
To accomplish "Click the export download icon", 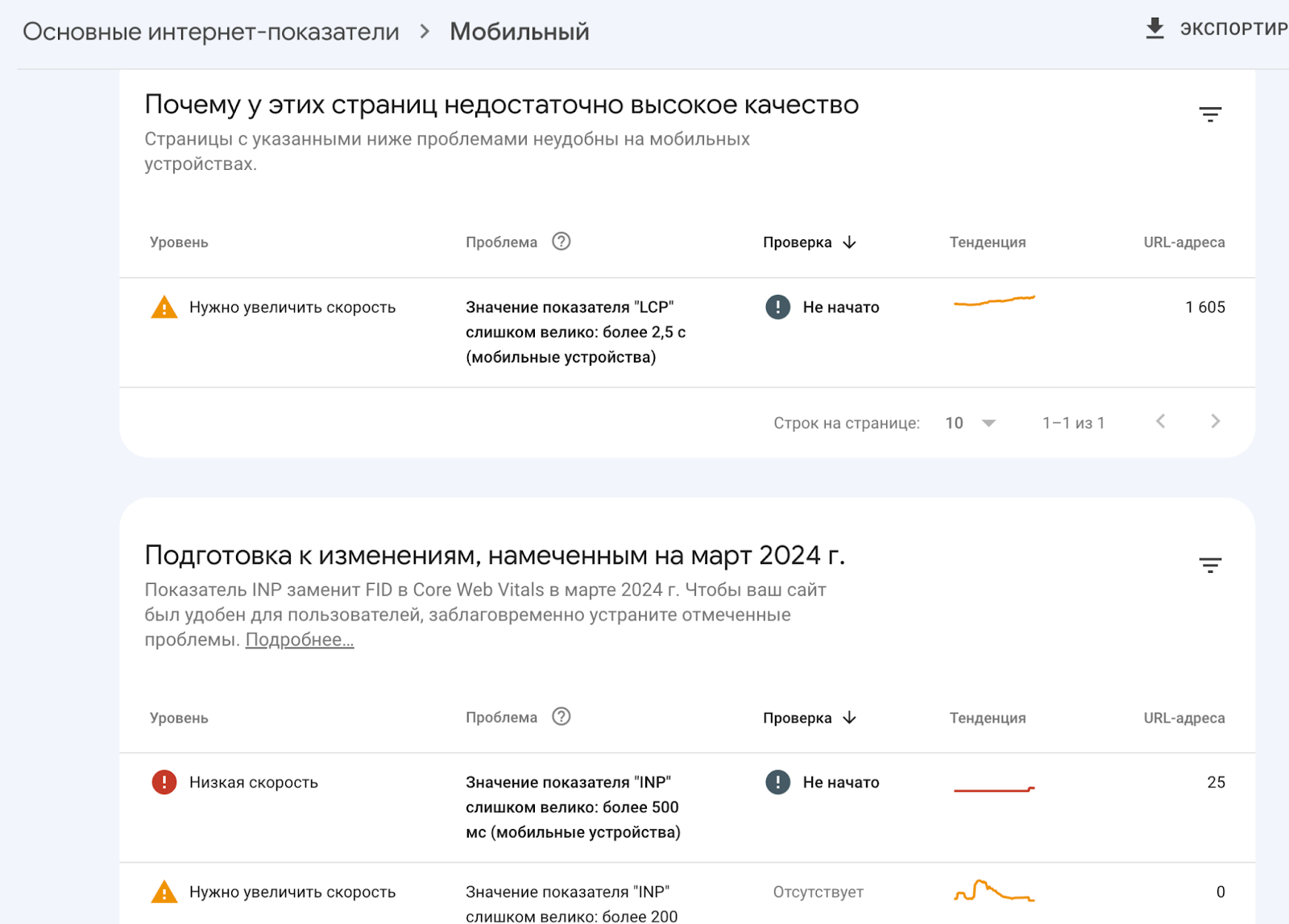I will pyautogui.click(x=1155, y=27).
